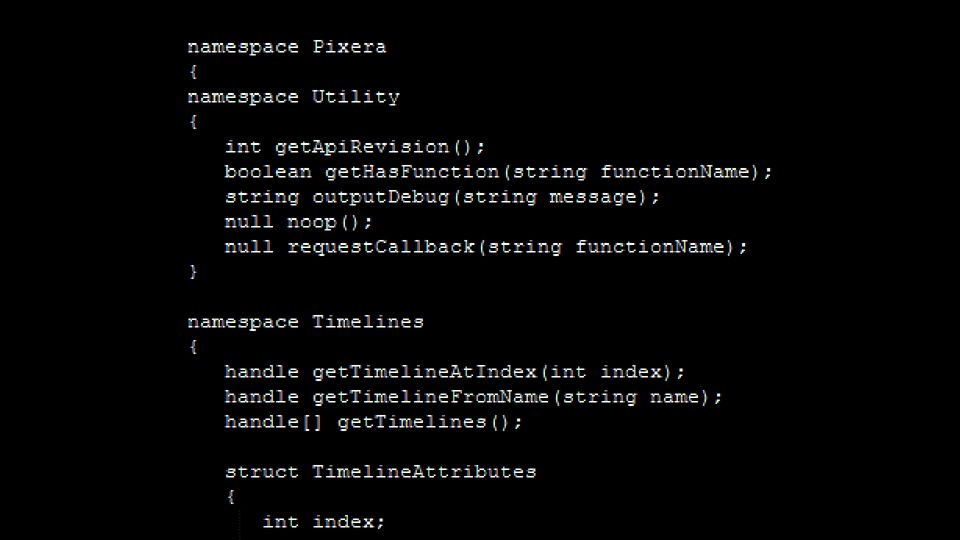Click the opening brace under struct TimelineAttributes

pos(231,497)
